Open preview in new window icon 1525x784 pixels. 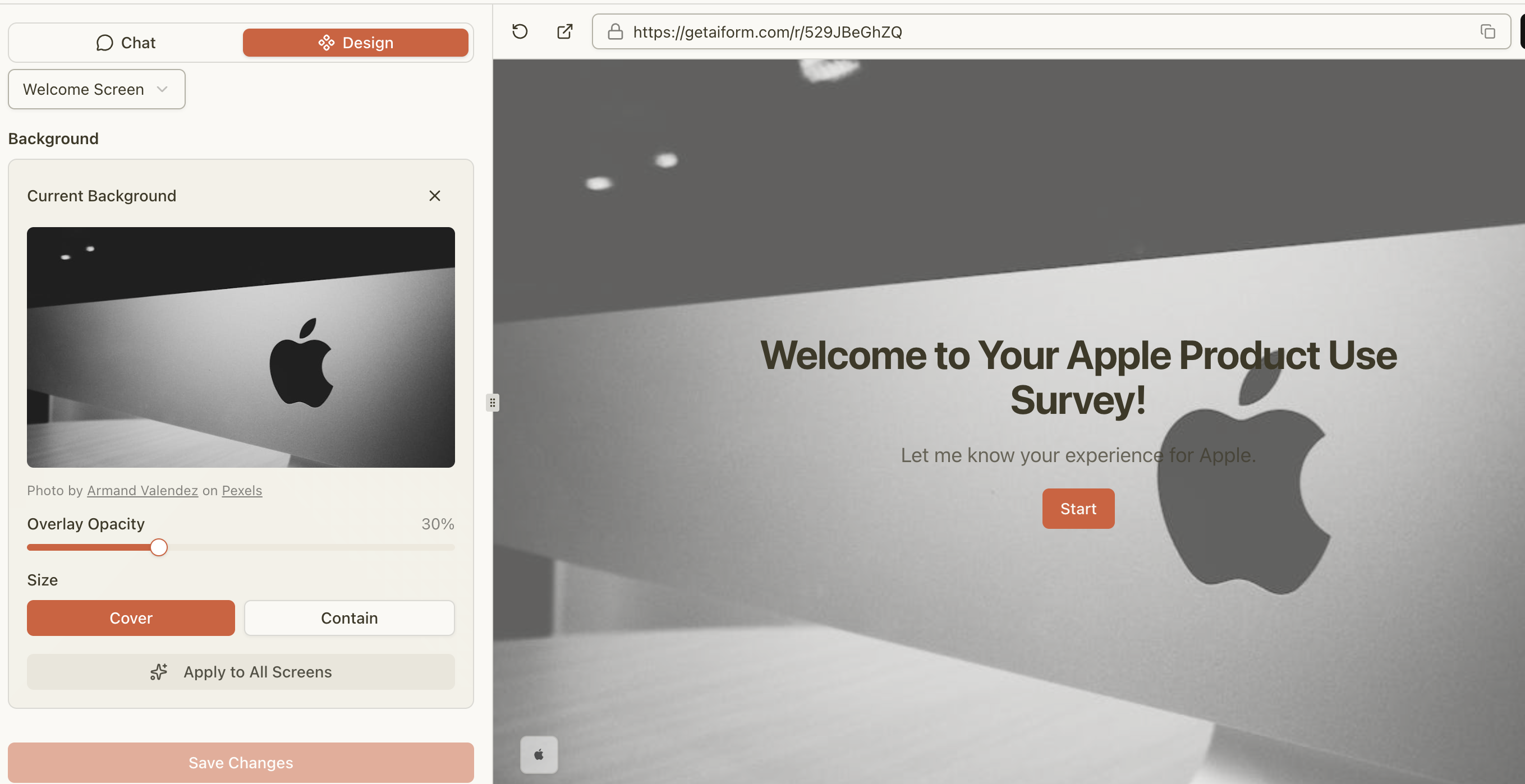click(x=565, y=31)
